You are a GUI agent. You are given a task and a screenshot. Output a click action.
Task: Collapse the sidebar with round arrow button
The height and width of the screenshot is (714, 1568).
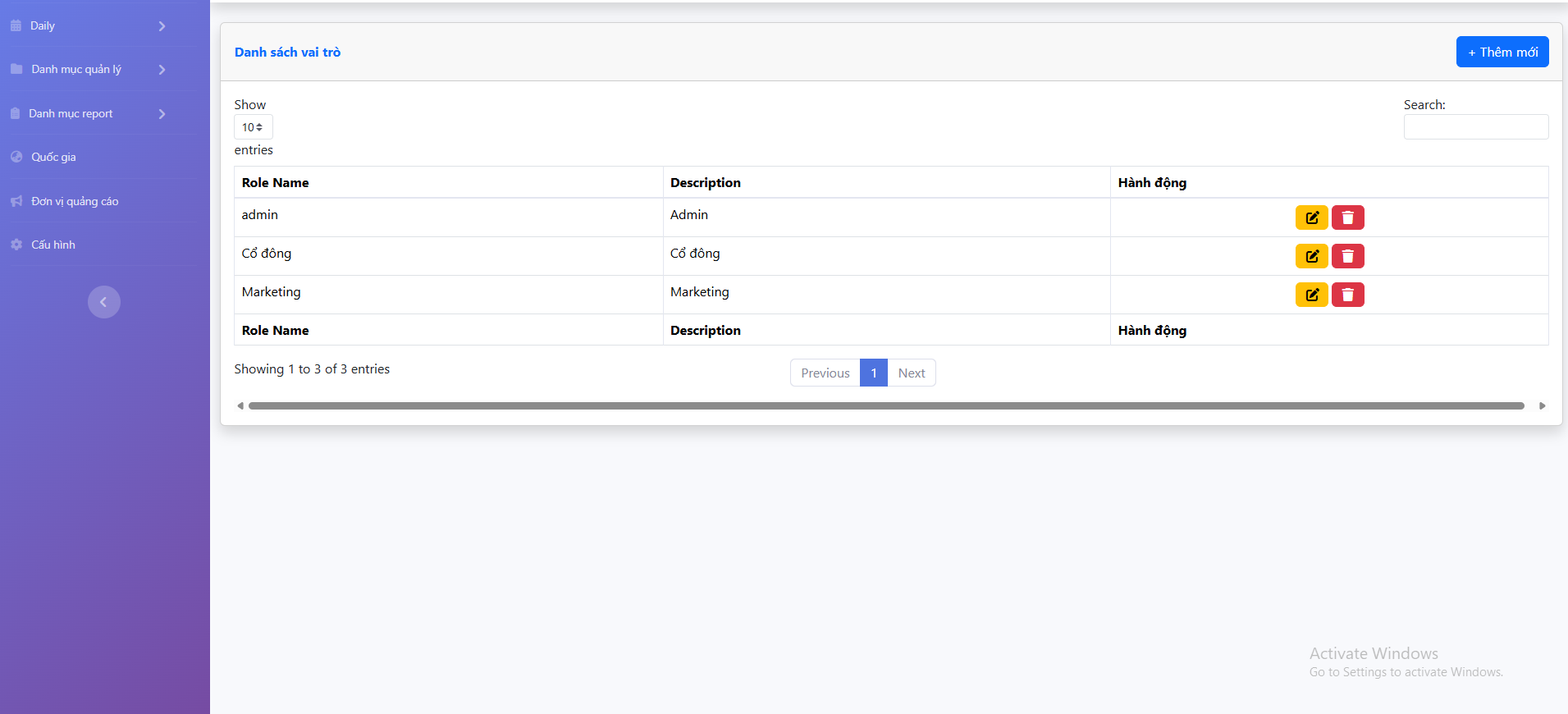(104, 302)
